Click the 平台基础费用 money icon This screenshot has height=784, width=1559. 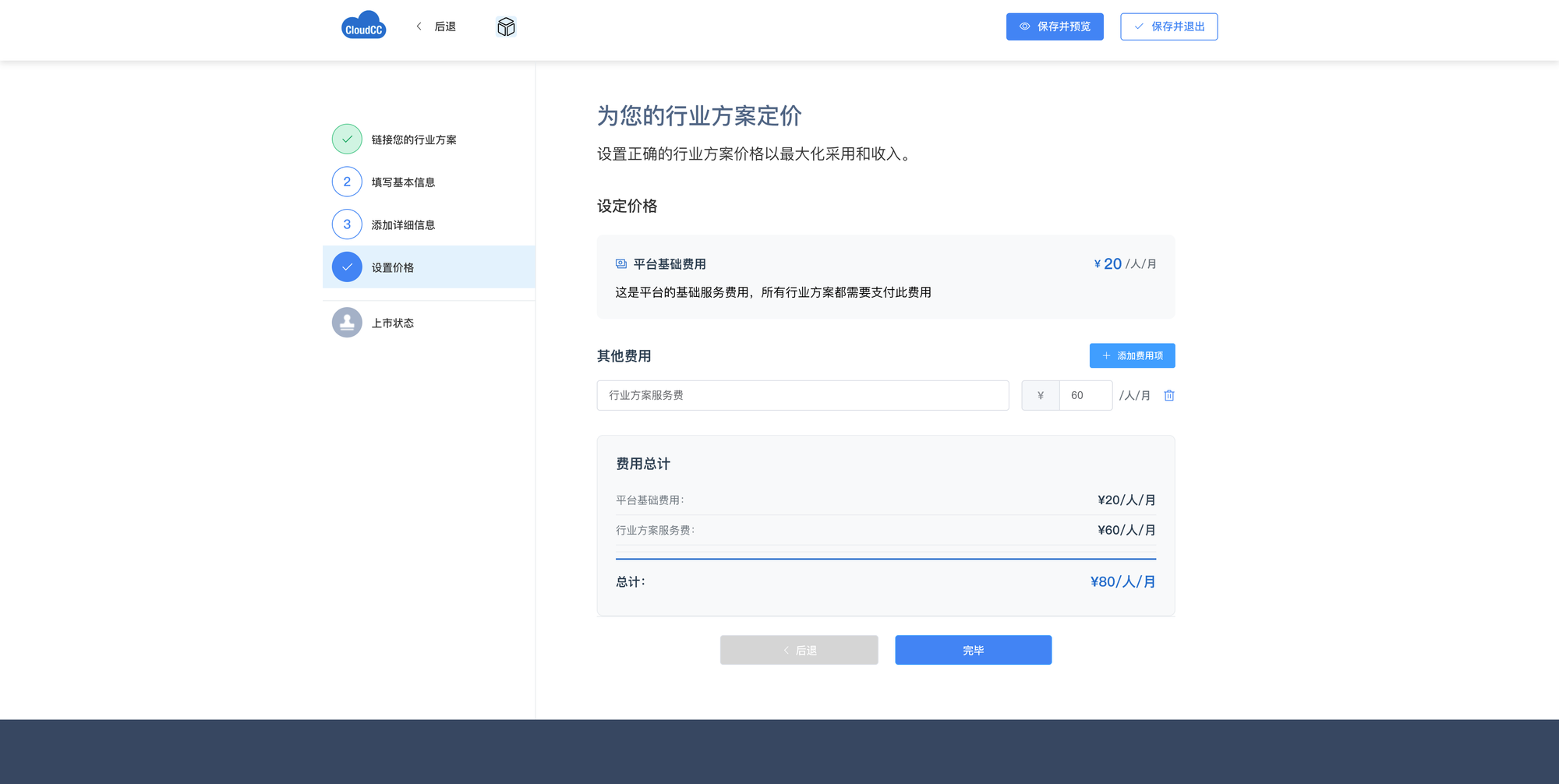[621, 264]
